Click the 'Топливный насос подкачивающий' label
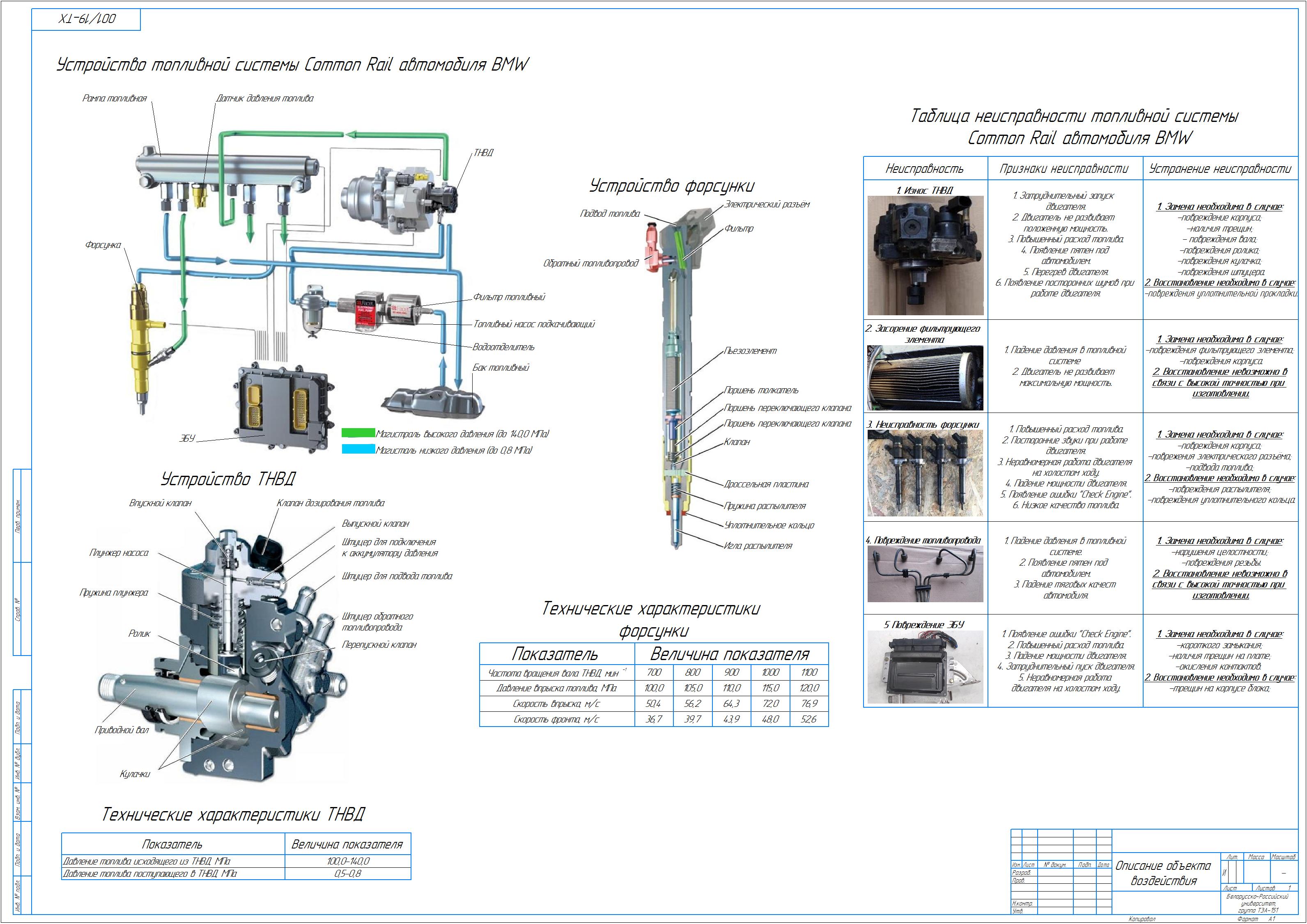 click(534, 324)
